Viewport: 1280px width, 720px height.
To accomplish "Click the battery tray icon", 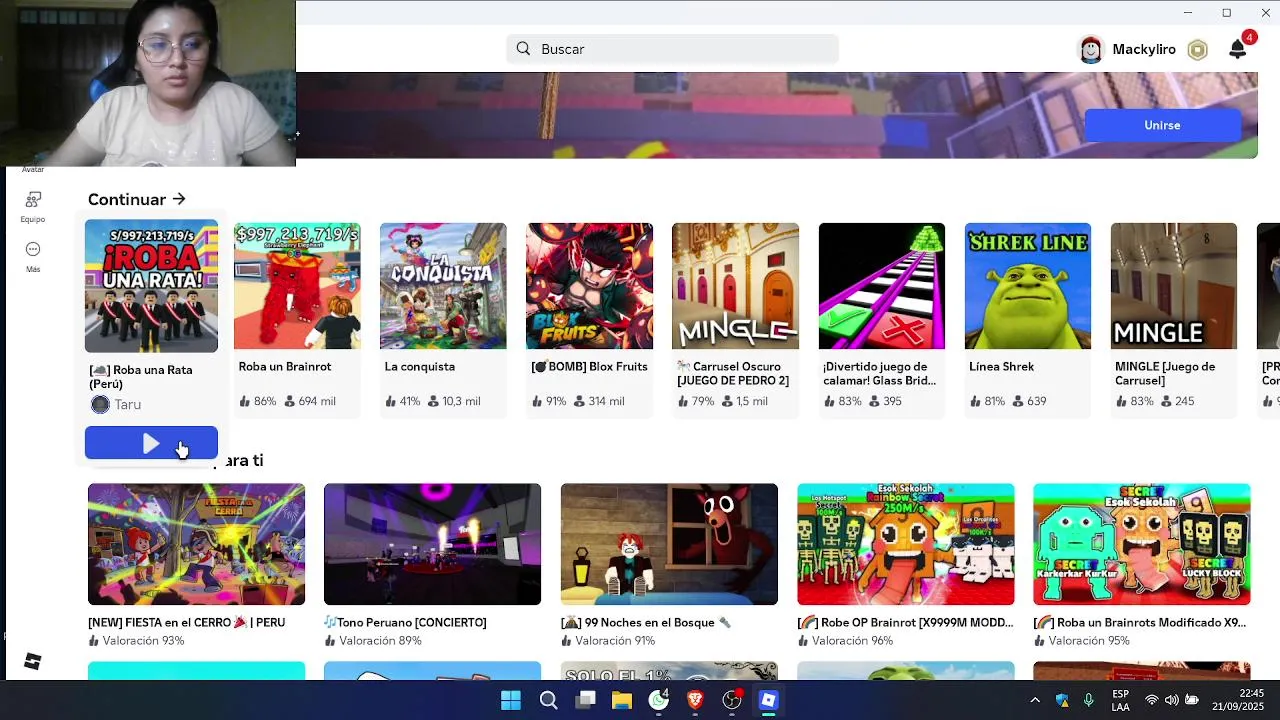I will 1191,700.
